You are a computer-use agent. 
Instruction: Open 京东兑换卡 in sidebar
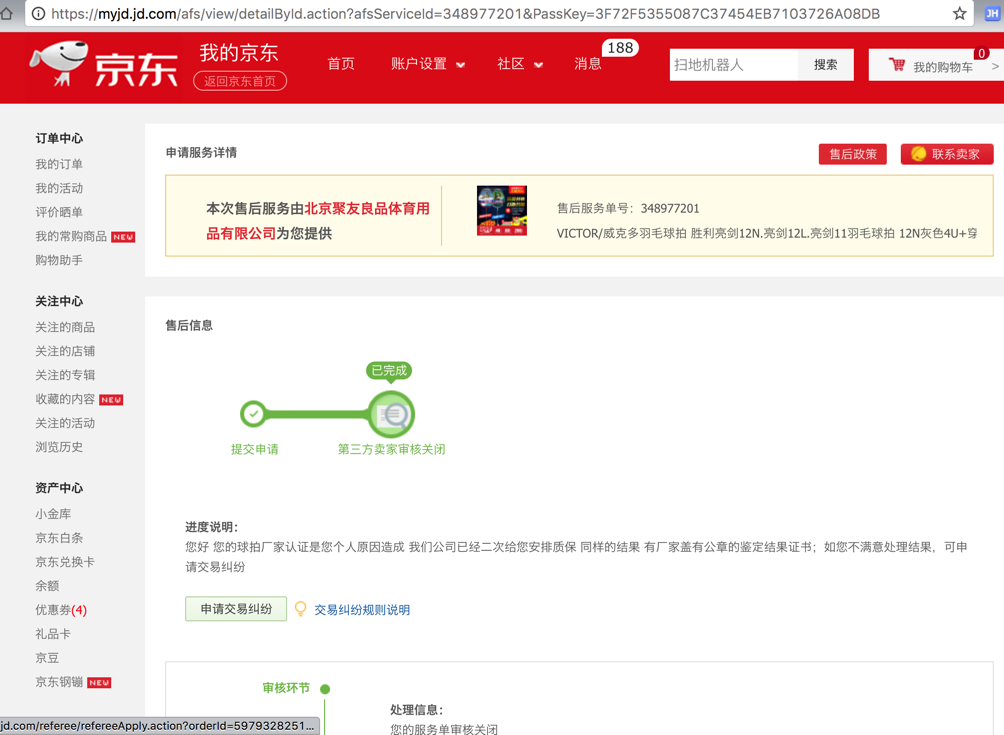coord(65,562)
